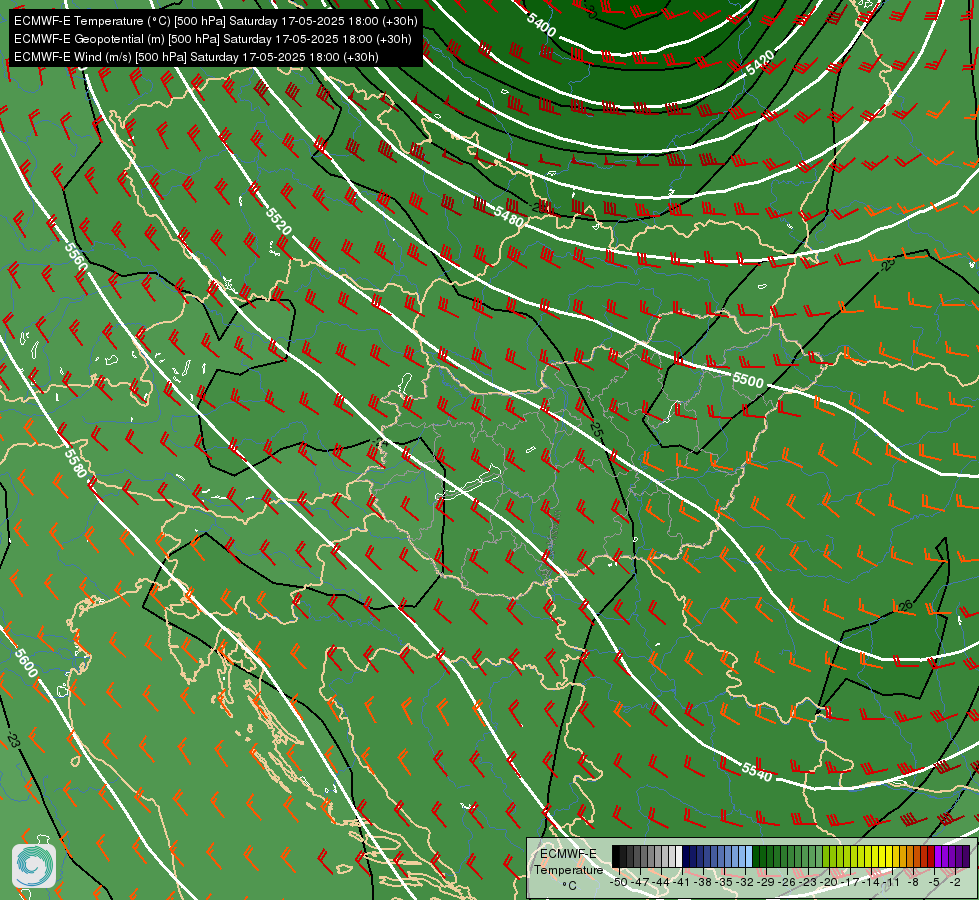Click the ECMWF-E Wind title line

click(x=196, y=57)
